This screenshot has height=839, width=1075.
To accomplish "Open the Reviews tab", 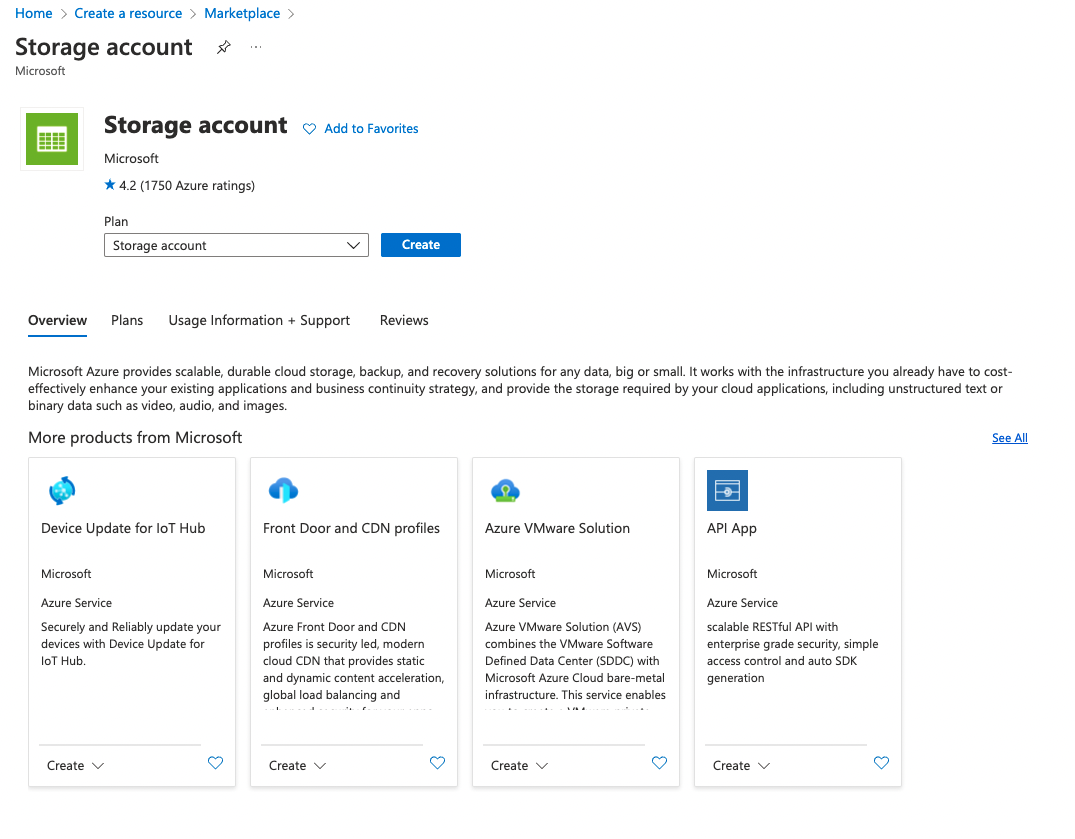I will (404, 320).
